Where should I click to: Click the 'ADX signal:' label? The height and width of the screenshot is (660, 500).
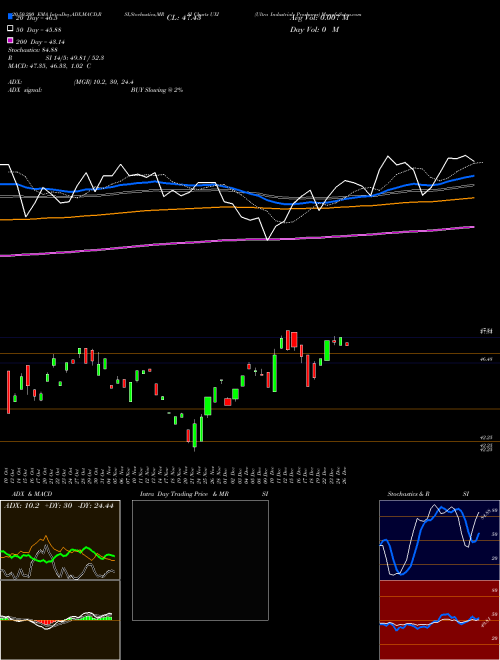[25, 90]
